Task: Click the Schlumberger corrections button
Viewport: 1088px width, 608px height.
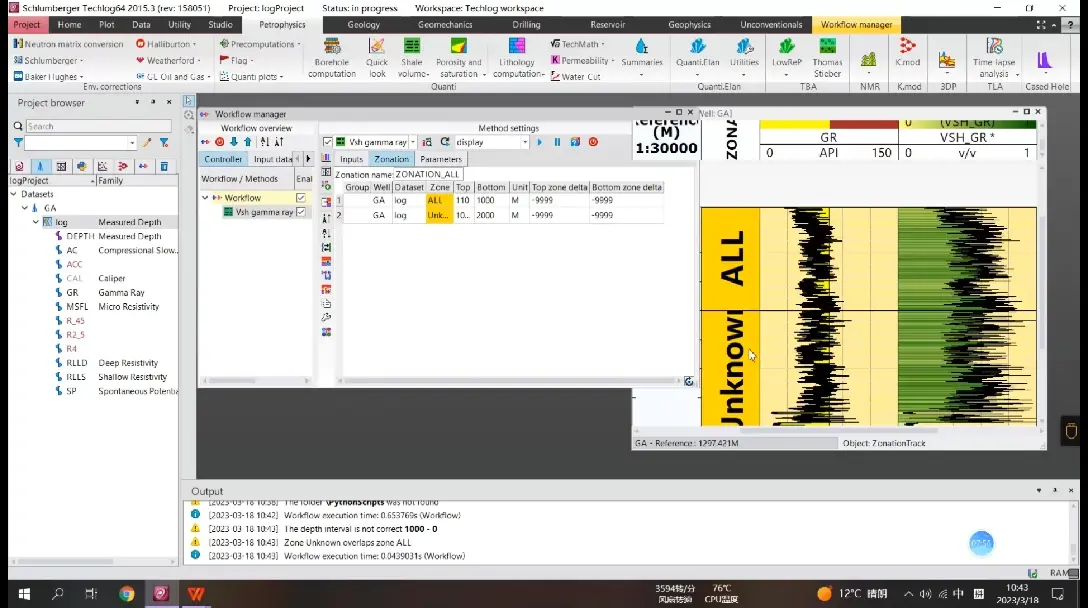Action: (x=48, y=60)
